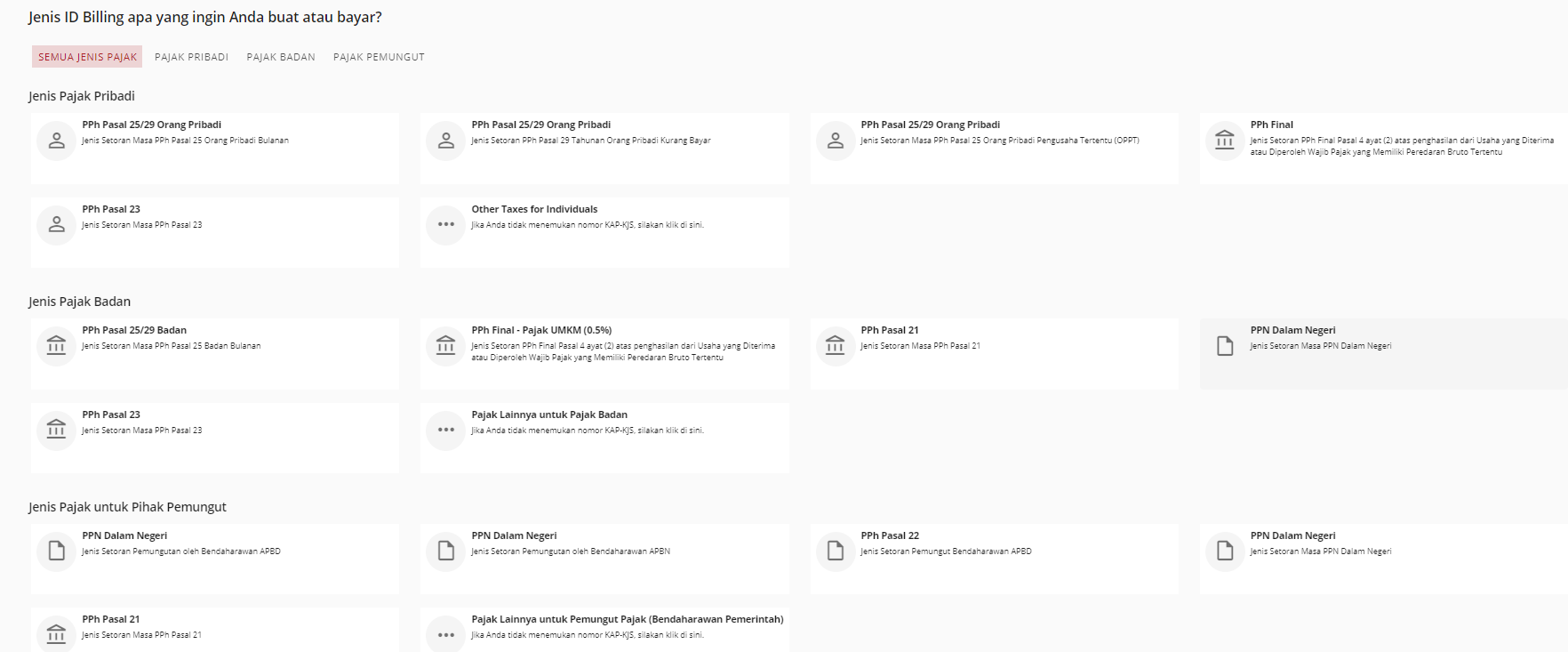Click document icon of PPh Pasal 22 card

[x=836, y=551]
